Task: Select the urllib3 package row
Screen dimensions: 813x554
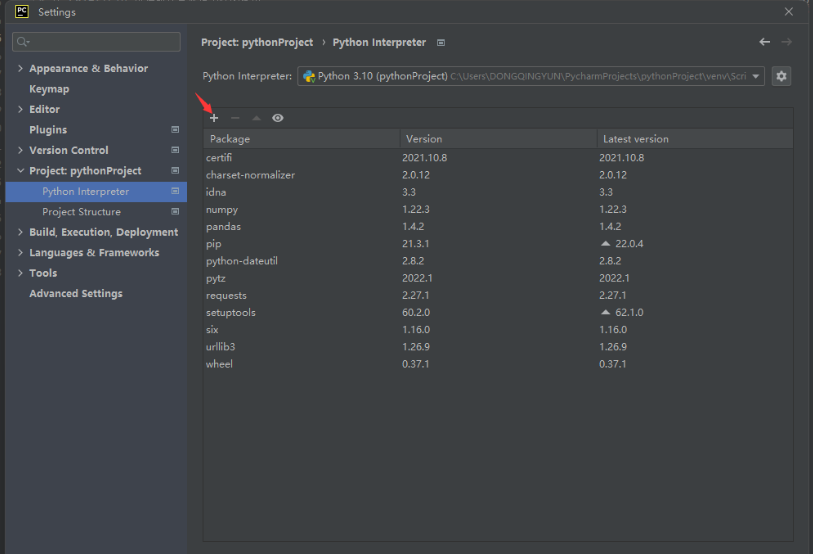Action: click(x=498, y=347)
